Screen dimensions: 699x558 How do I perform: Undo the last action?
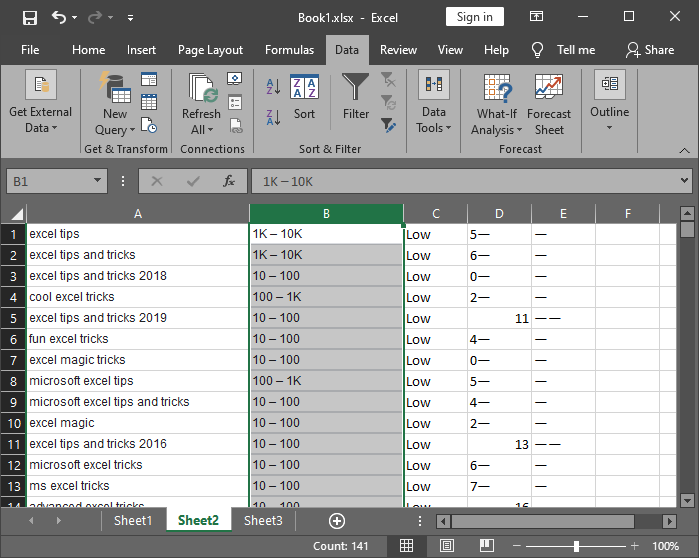pyautogui.click(x=58, y=17)
